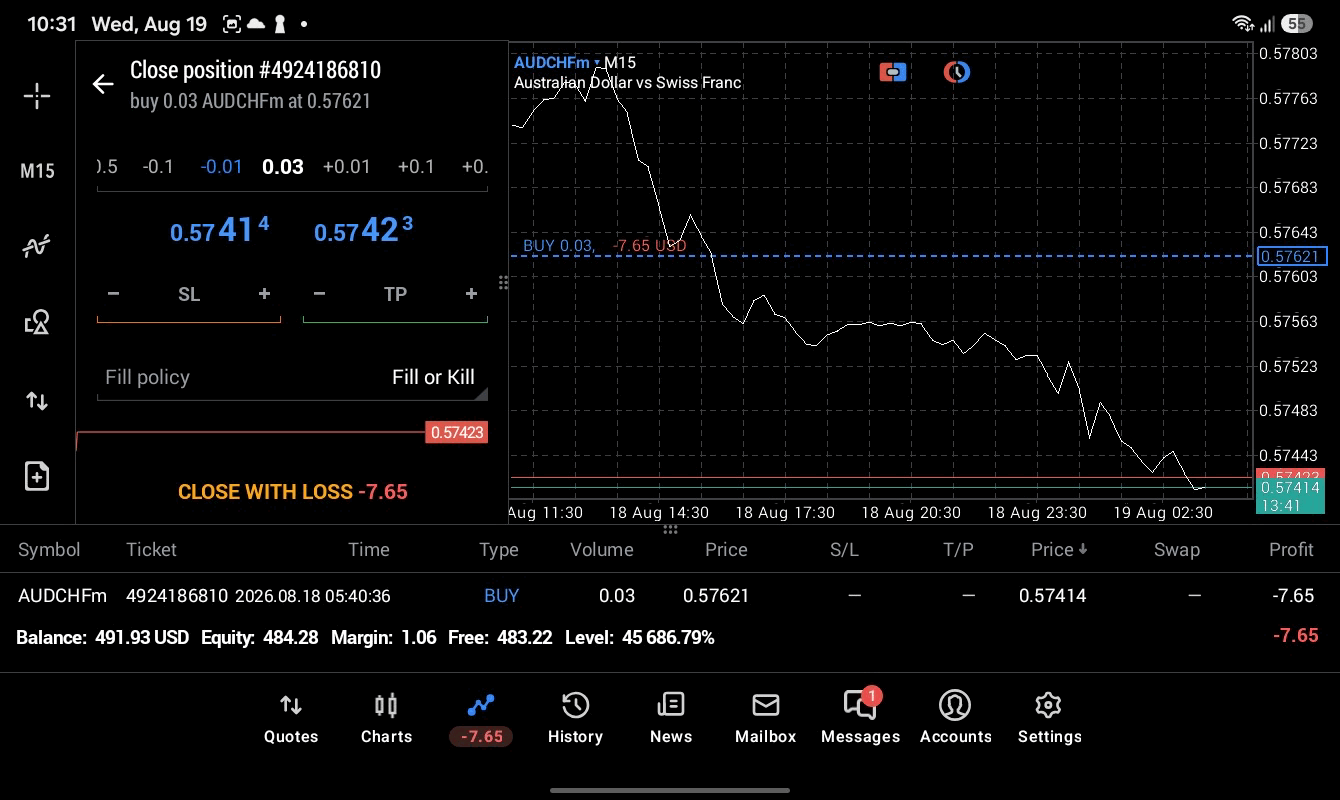Decrease the TP value with minus
The height and width of the screenshot is (800, 1340).
319,294
